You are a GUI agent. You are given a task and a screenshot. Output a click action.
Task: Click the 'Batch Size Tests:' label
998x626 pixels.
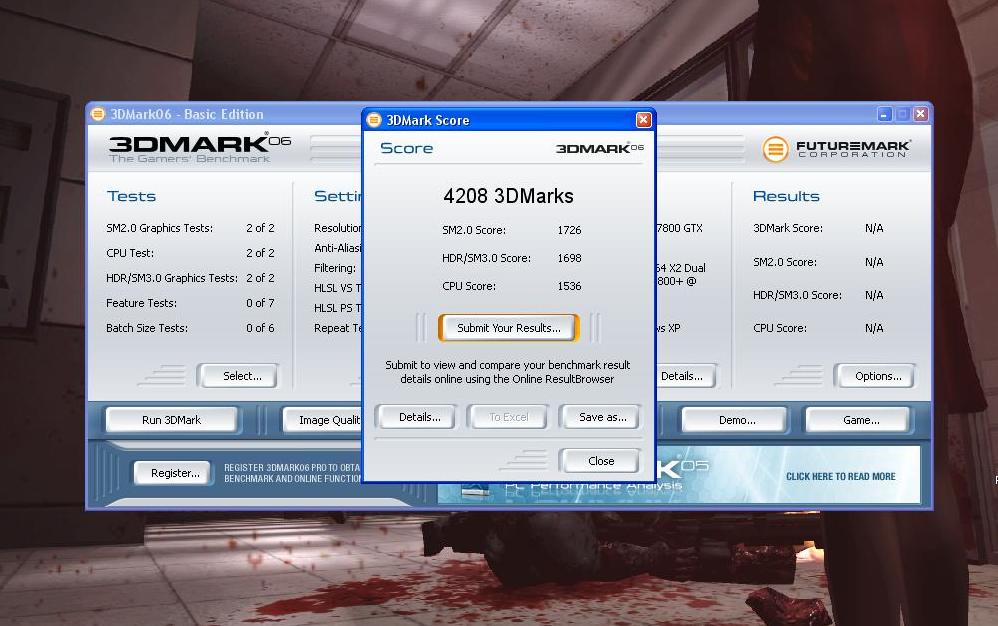pyautogui.click(x=146, y=328)
